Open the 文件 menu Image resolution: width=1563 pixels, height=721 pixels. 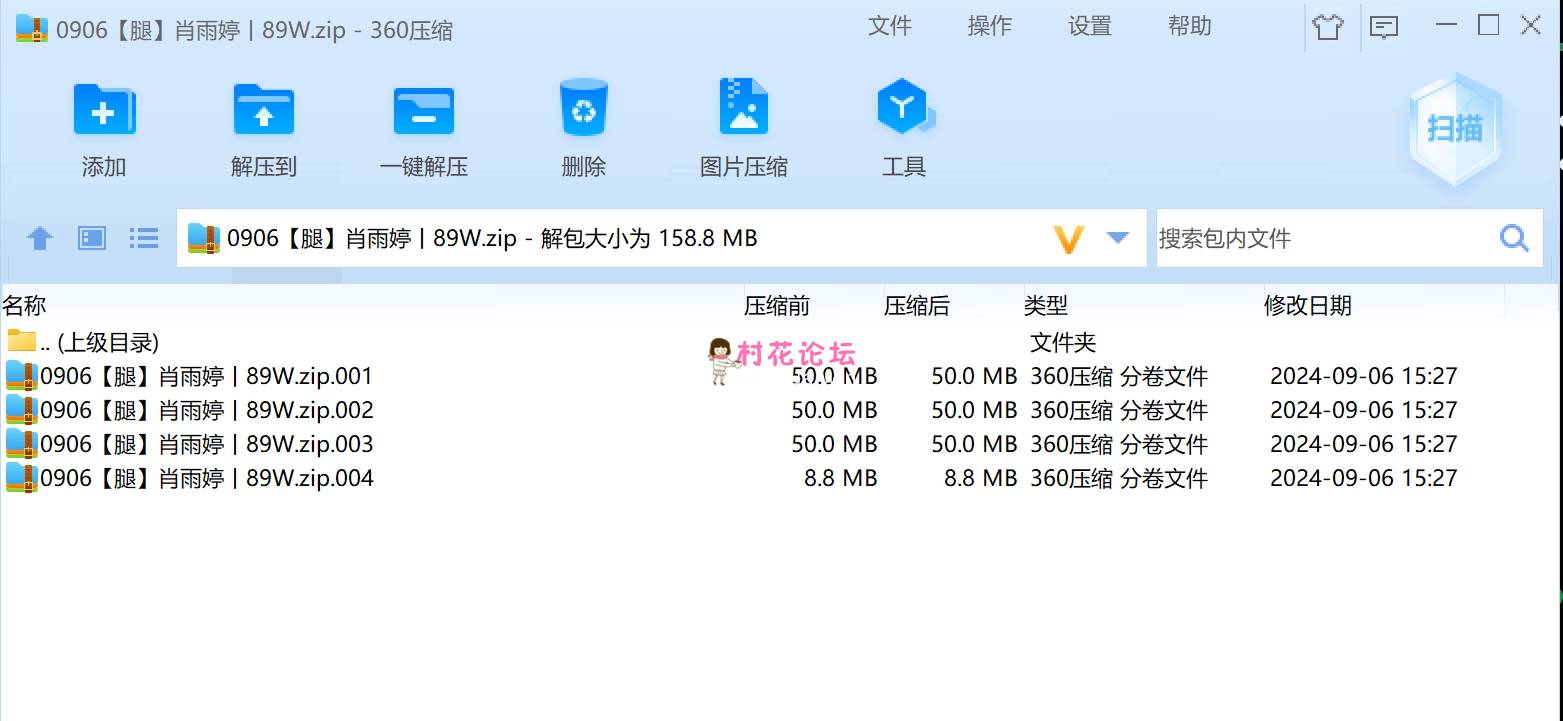(890, 26)
